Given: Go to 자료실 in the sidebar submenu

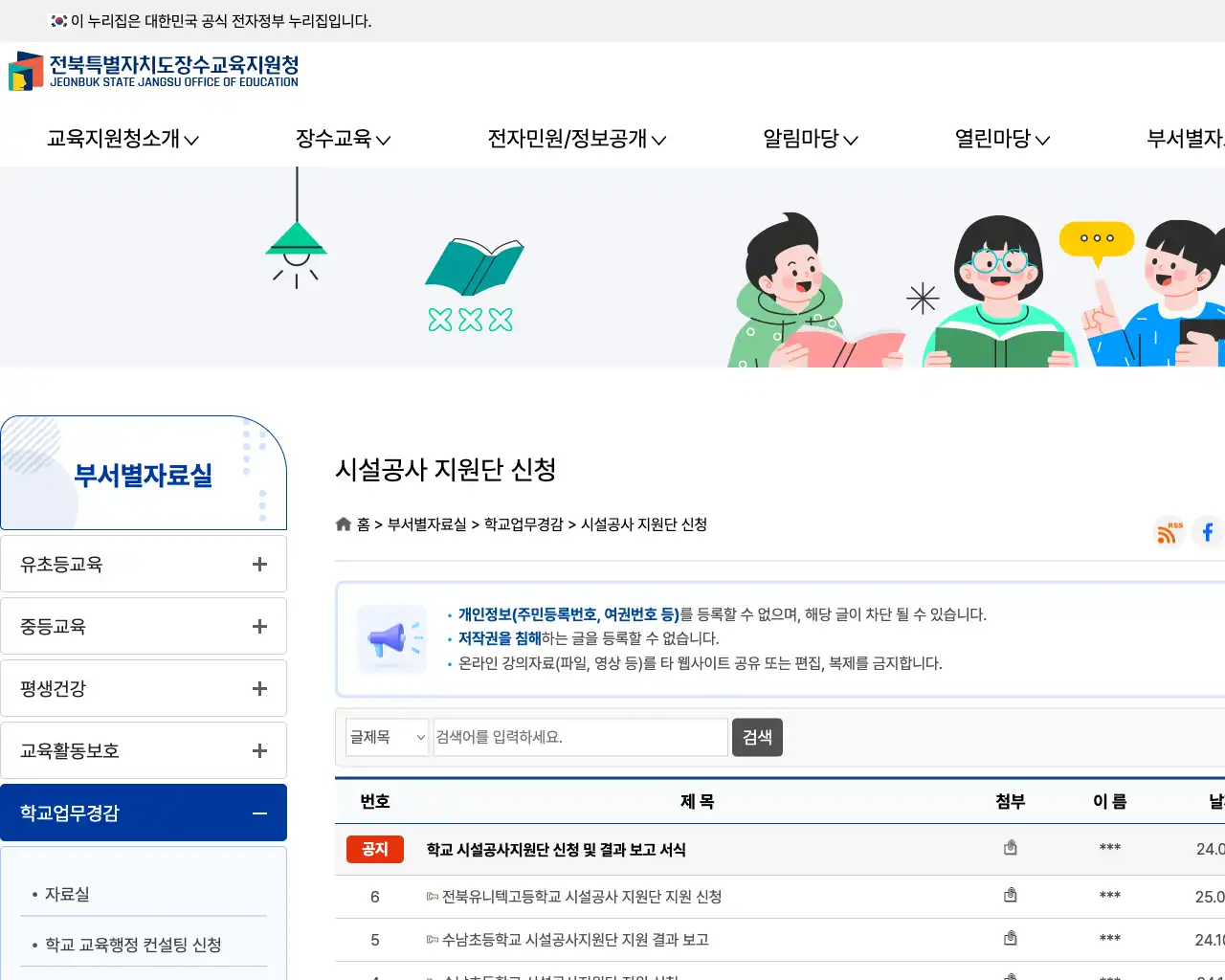Looking at the screenshot, I should [67, 894].
